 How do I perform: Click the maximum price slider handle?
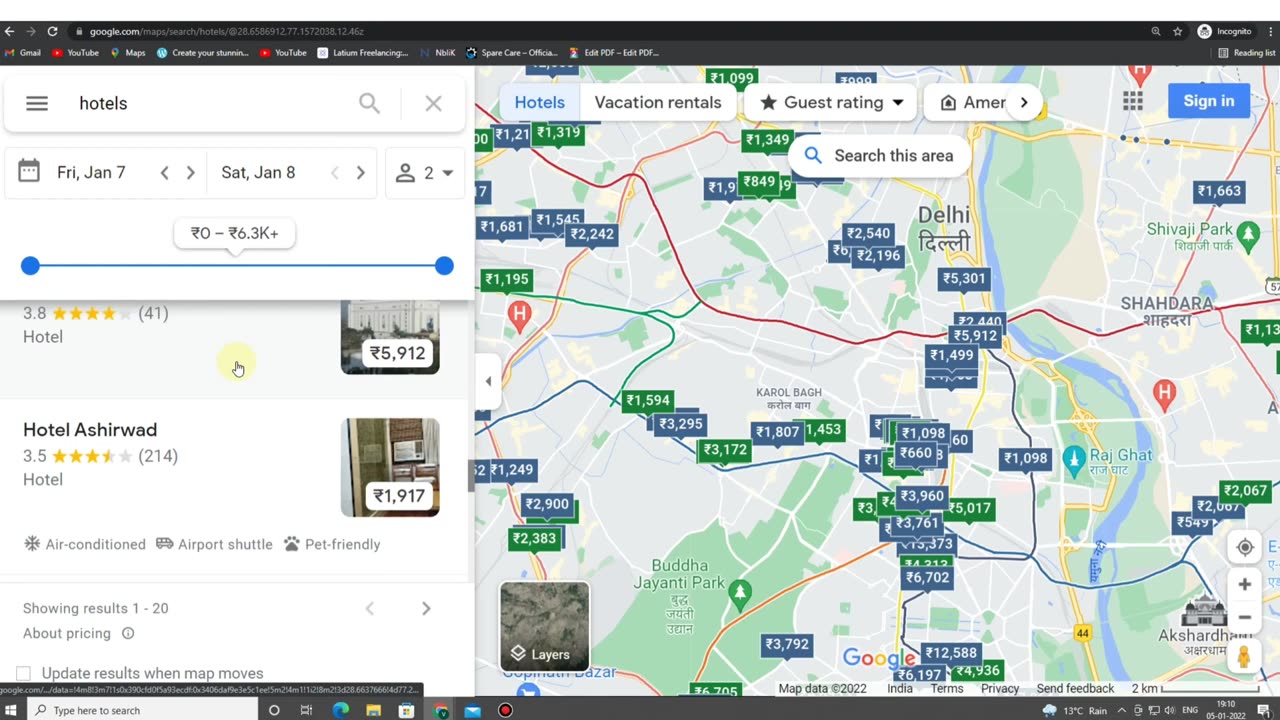tap(444, 265)
